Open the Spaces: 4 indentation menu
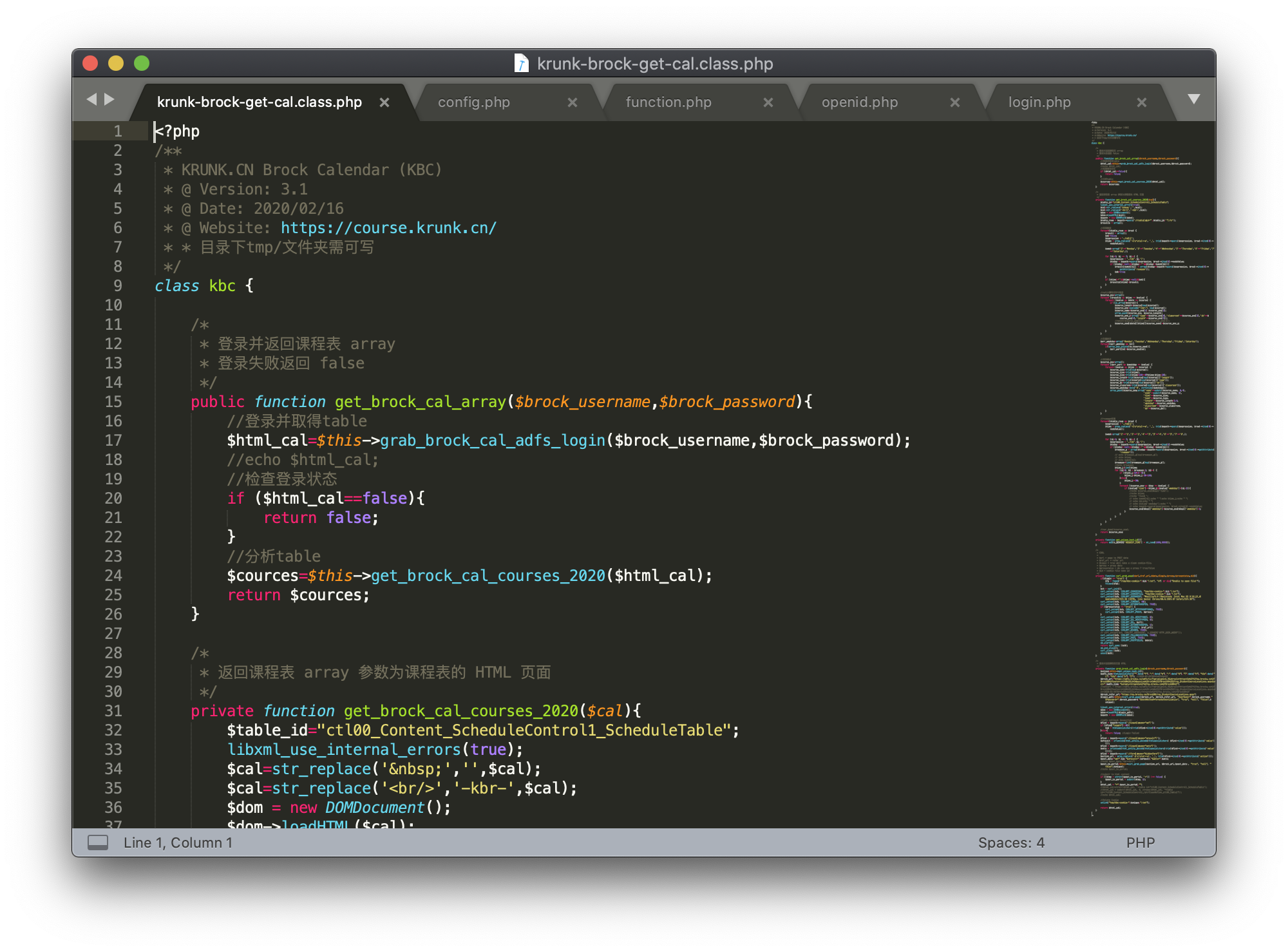Viewport: 1288px width, 952px height. [1011, 843]
